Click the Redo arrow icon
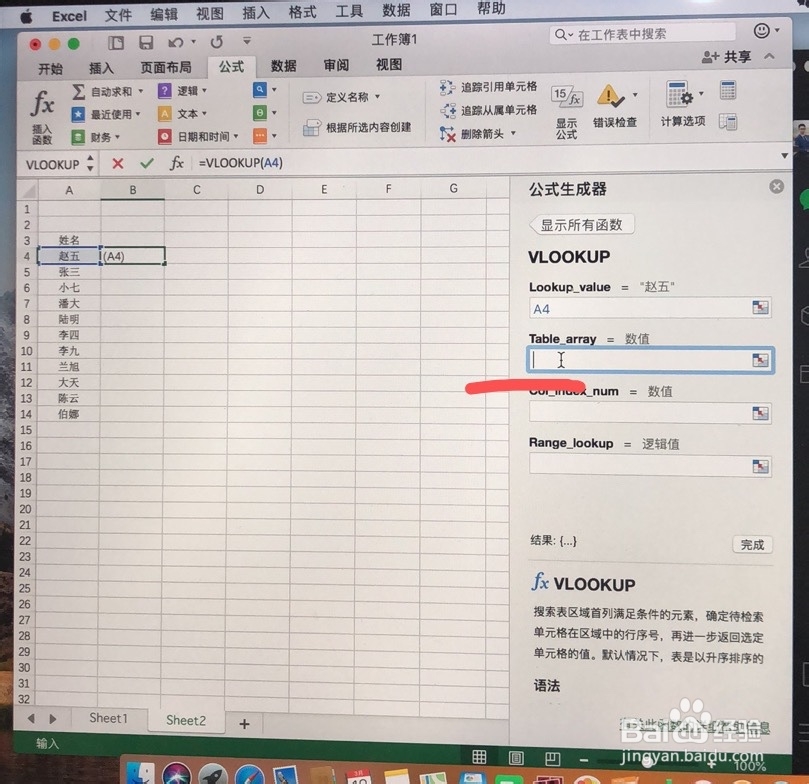This screenshot has width=809, height=784. coord(217,42)
